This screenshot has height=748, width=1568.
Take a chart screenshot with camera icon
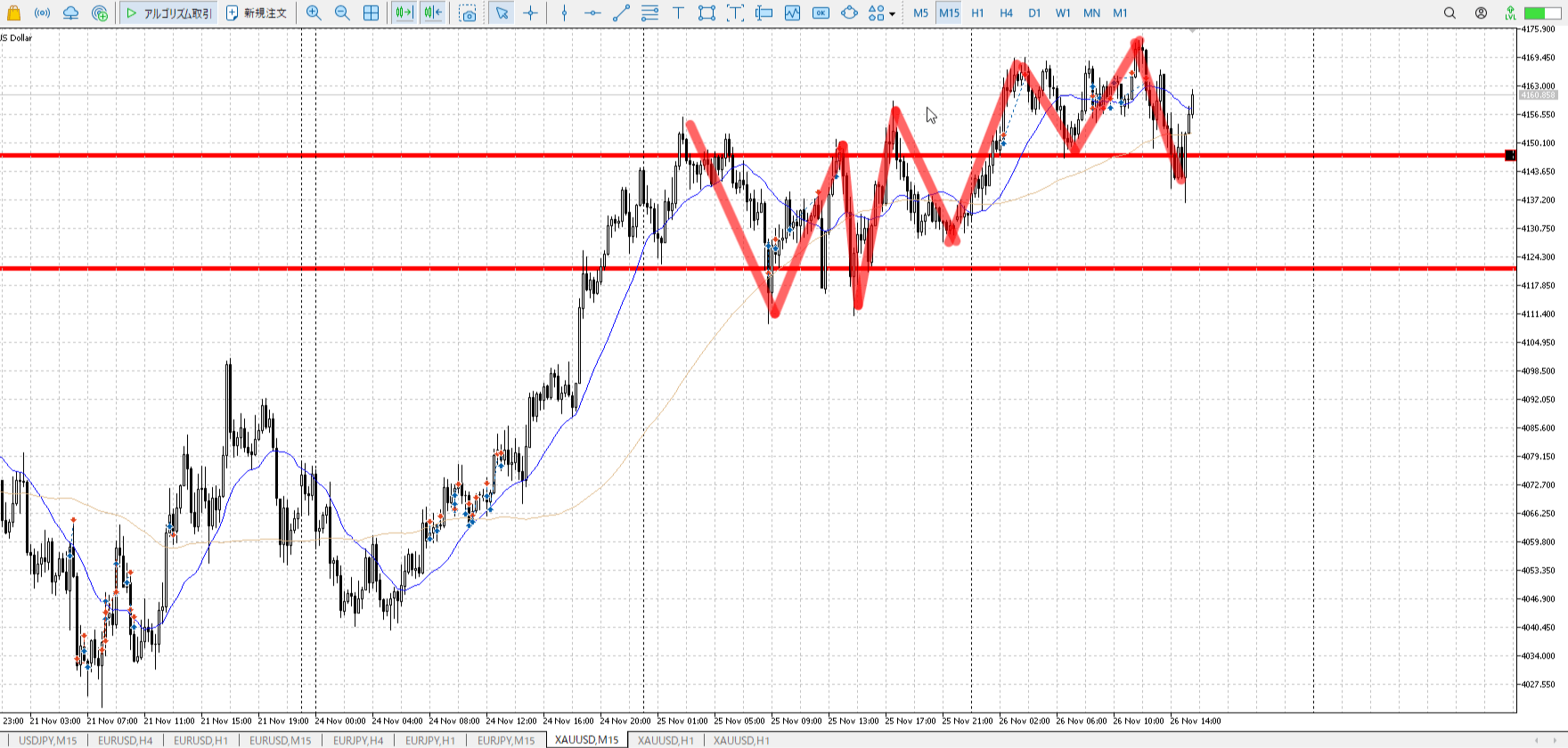(468, 13)
